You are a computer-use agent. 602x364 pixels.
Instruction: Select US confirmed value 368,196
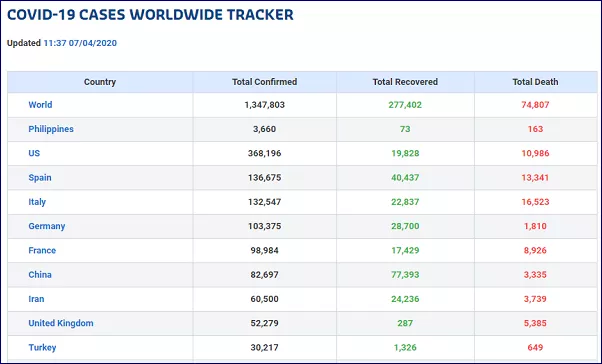tap(265, 153)
